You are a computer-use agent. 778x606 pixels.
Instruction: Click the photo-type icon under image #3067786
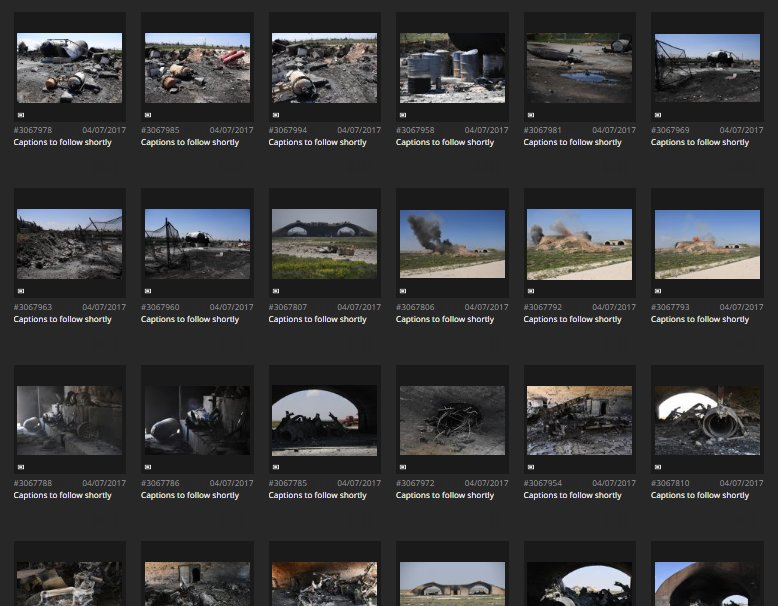(x=148, y=467)
